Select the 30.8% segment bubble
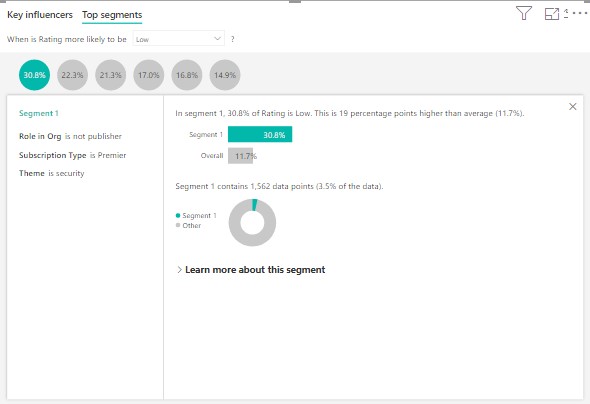Viewport: 590px width, 404px height. (34, 75)
